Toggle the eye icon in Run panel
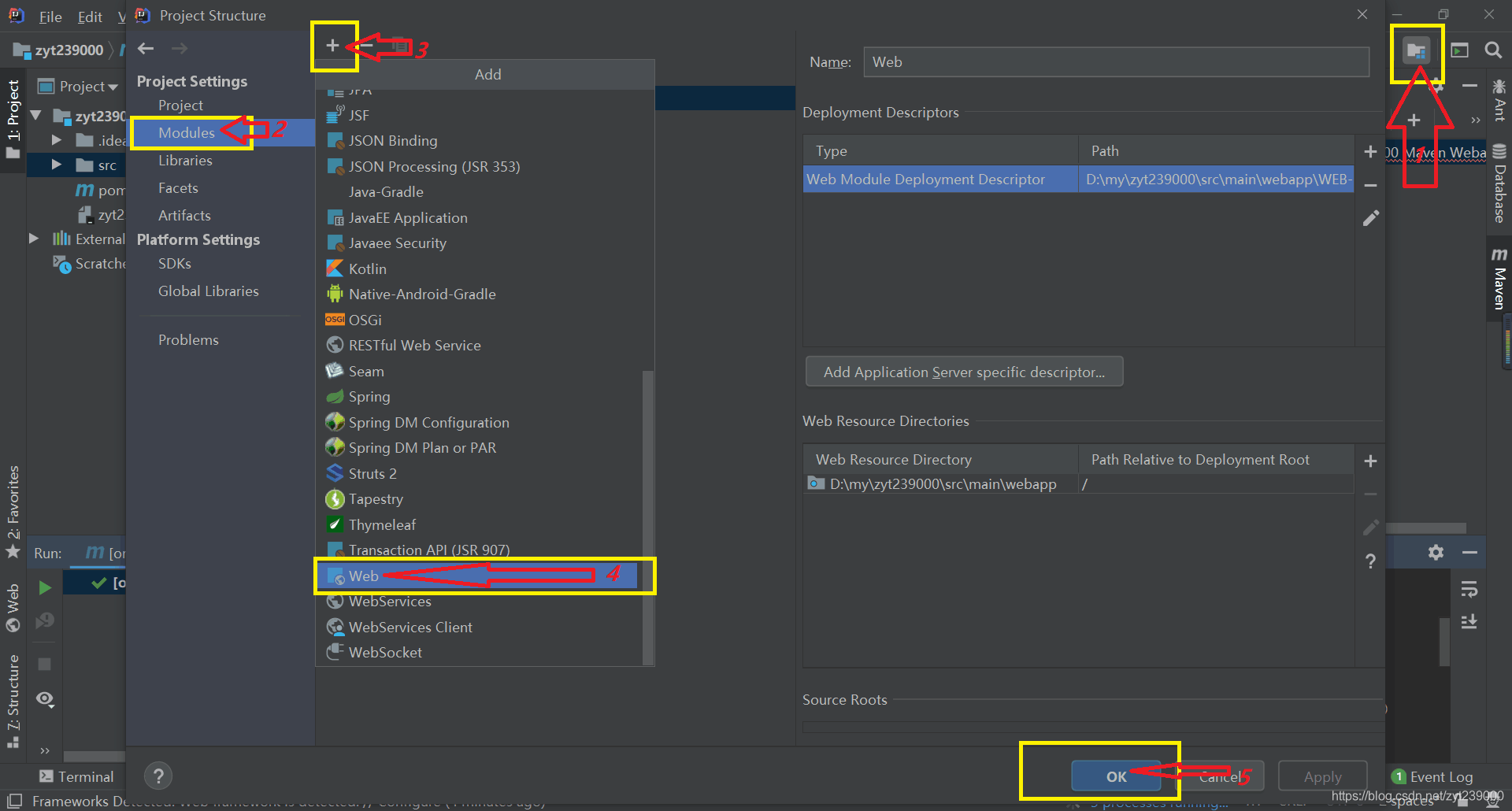This screenshot has width=1512, height=811. point(45,699)
